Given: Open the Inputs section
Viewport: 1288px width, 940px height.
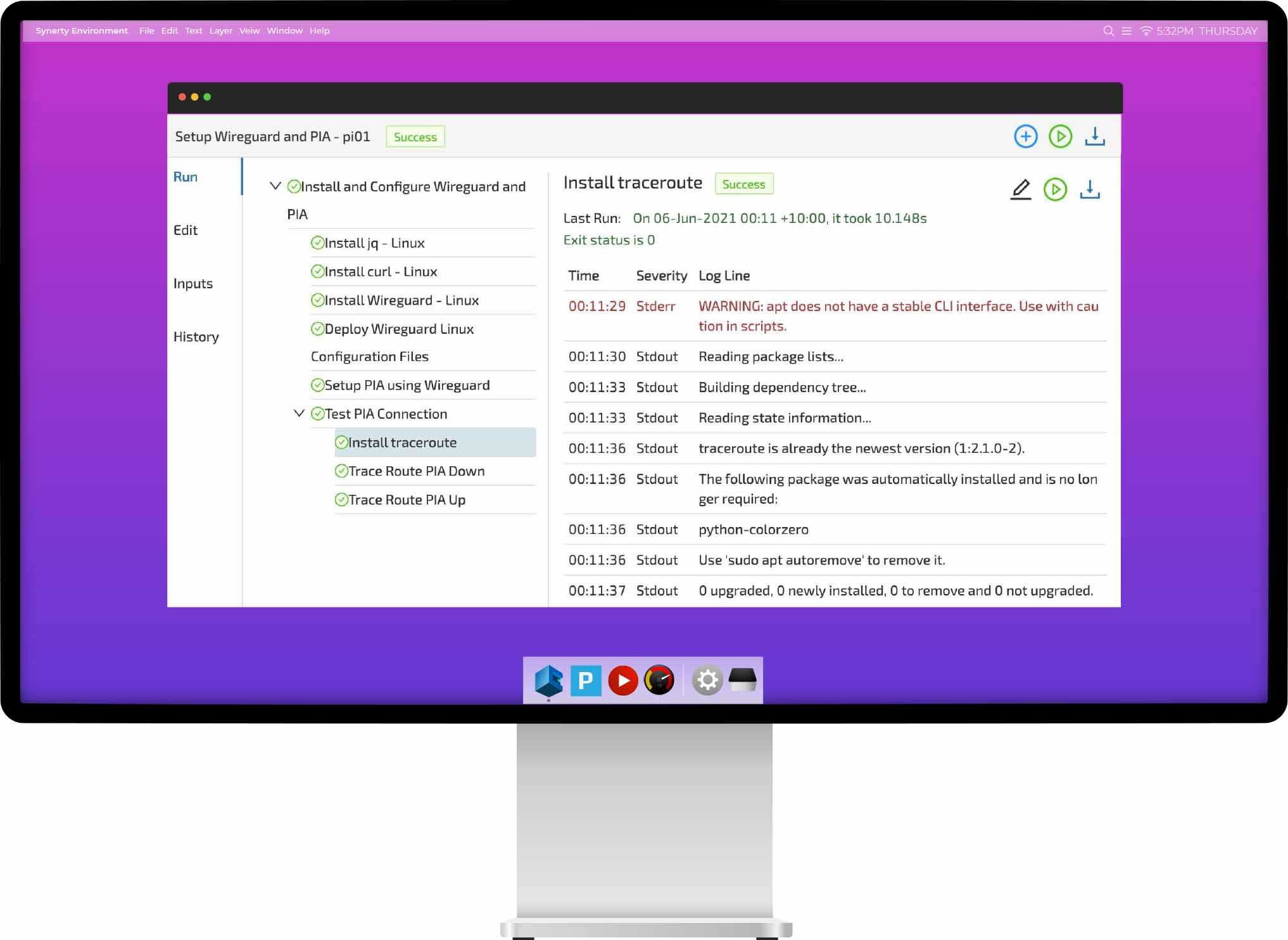Looking at the screenshot, I should 193,283.
